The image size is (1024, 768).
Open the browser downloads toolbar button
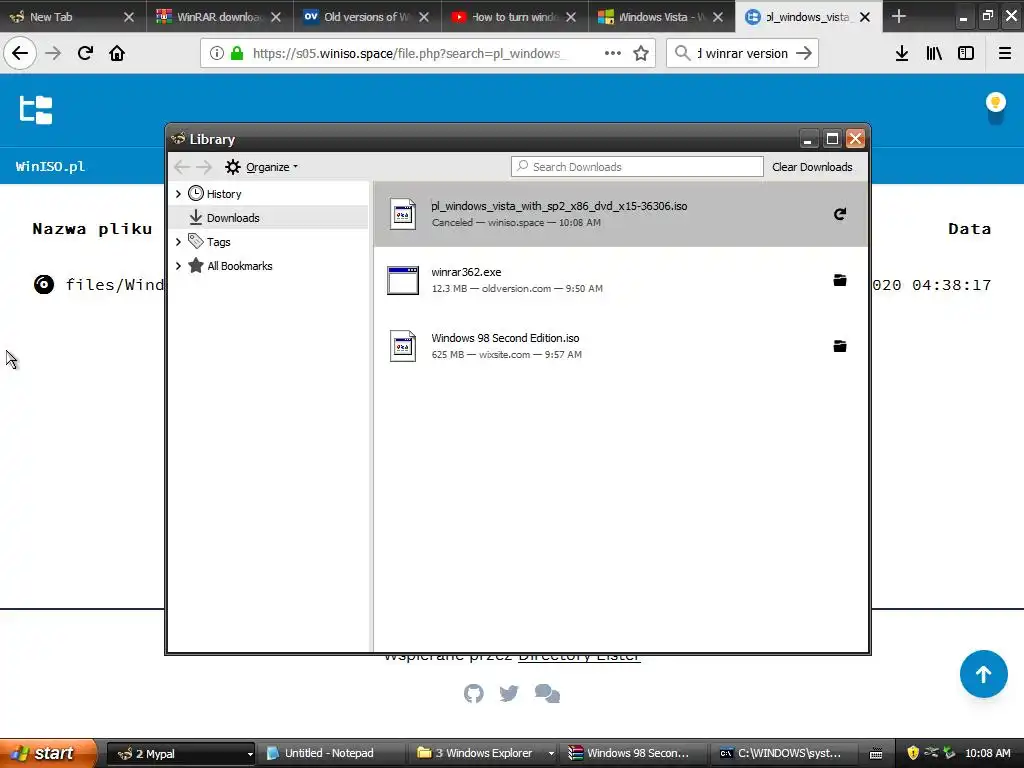pyautogui.click(x=902, y=53)
